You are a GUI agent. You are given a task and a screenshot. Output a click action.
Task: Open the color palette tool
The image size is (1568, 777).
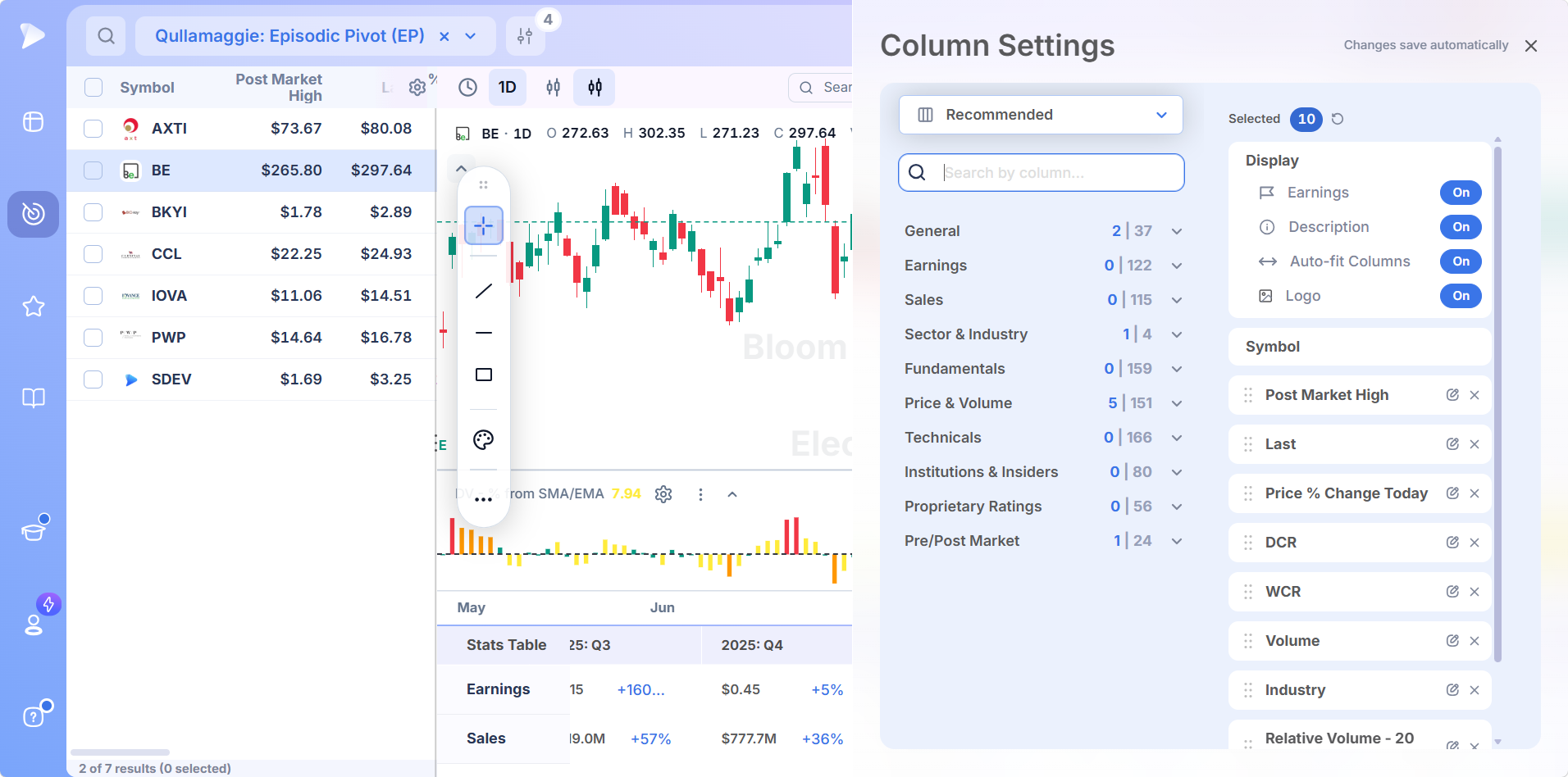(x=484, y=439)
